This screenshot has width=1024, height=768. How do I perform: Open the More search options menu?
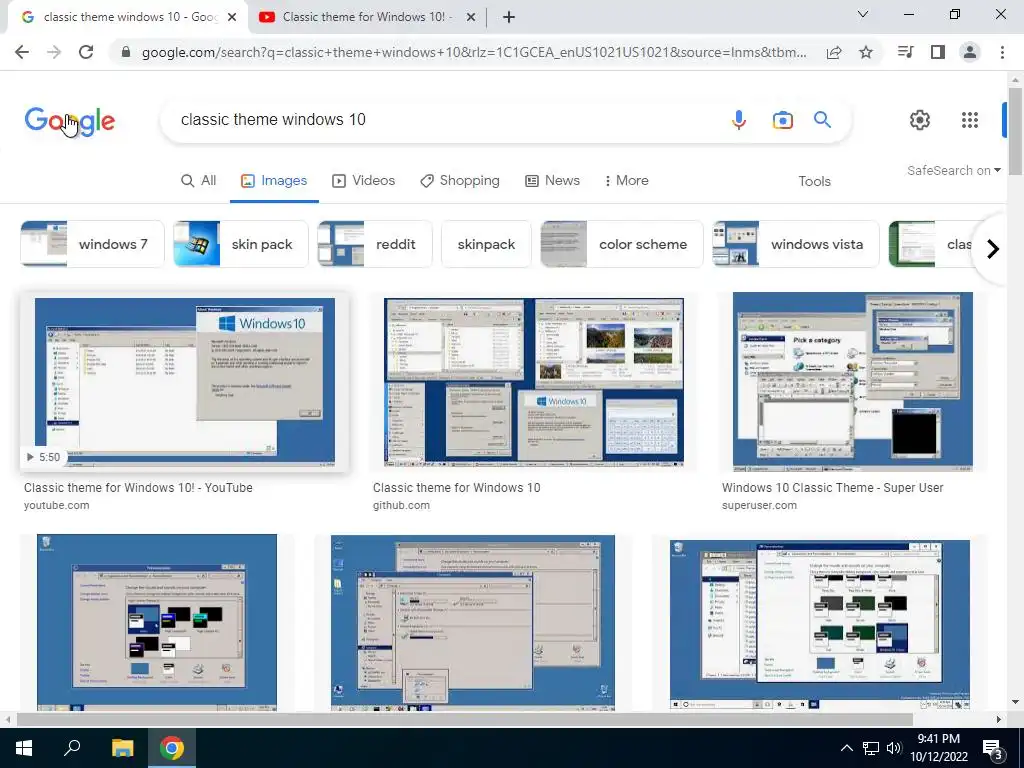[x=626, y=181]
